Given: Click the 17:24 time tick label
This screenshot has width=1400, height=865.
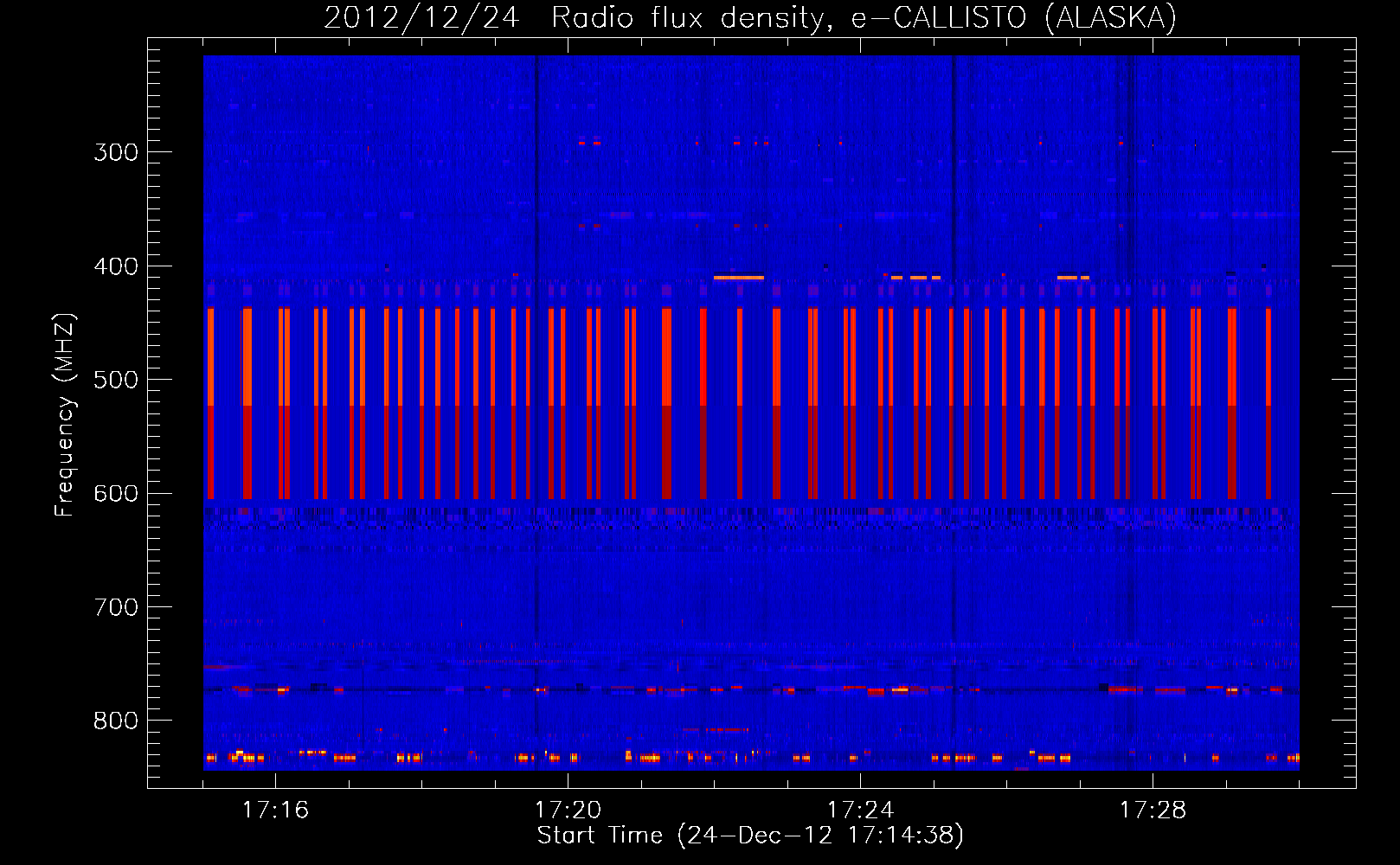Looking at the screenshot, I should coord(860,811).
